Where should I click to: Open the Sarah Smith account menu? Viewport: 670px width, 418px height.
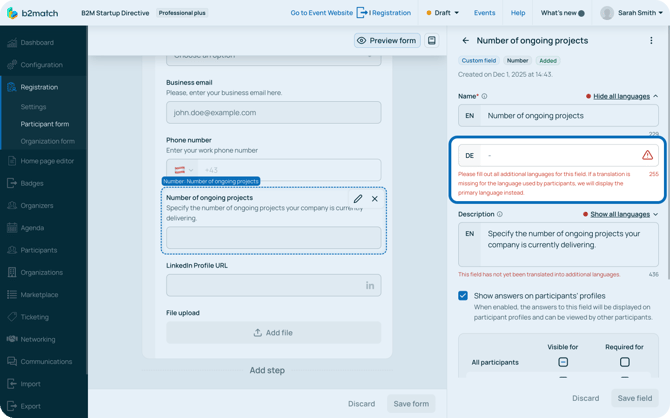[x=632, y=13]
